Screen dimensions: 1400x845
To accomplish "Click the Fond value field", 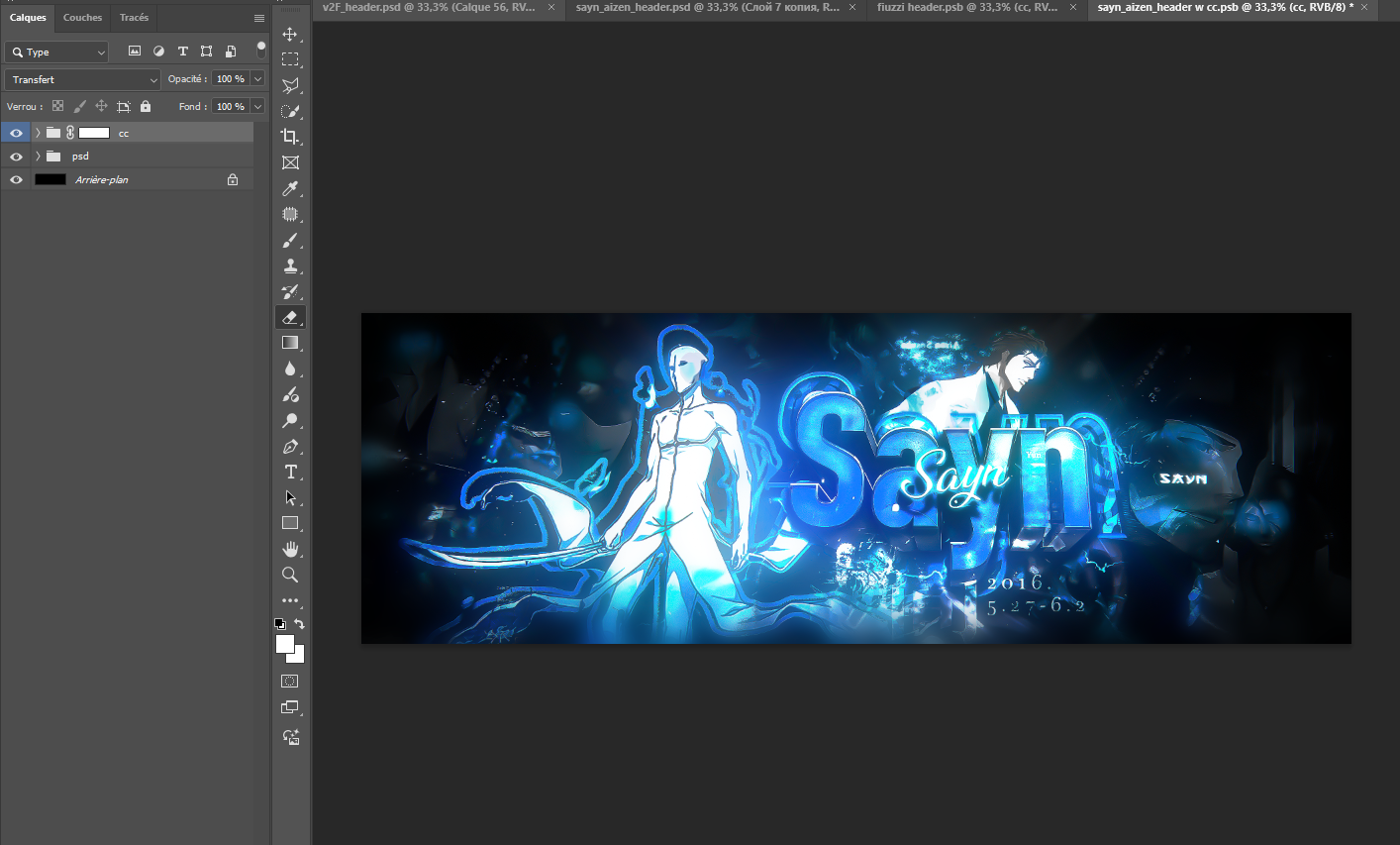I will click(x=231, y=106).
